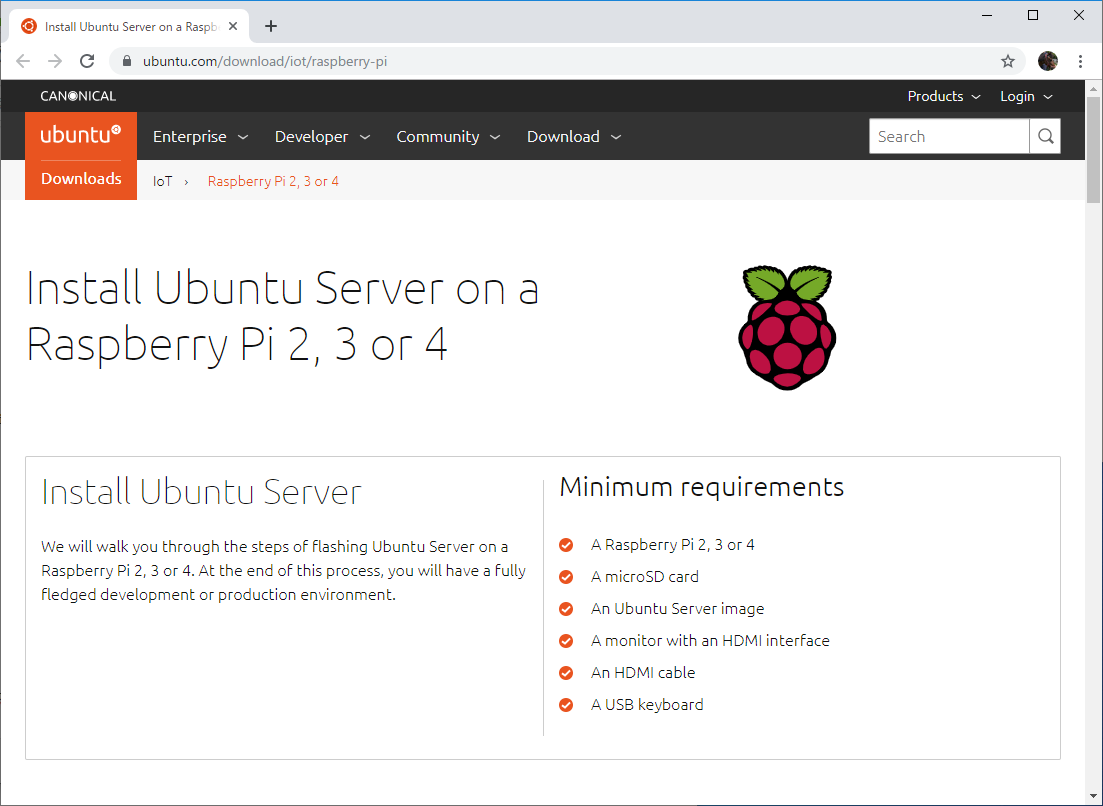
Task: Click checkmark beside monitor with HDMI interface
Action: (566, 641)
